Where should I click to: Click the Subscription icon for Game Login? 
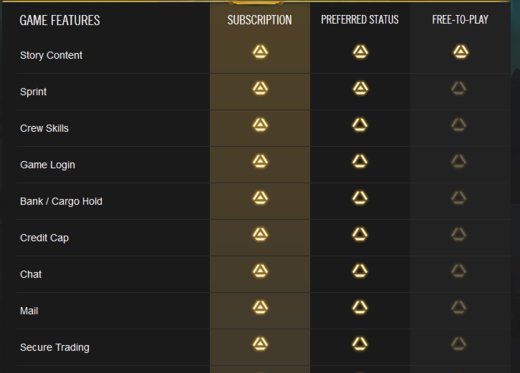[260, 161]
